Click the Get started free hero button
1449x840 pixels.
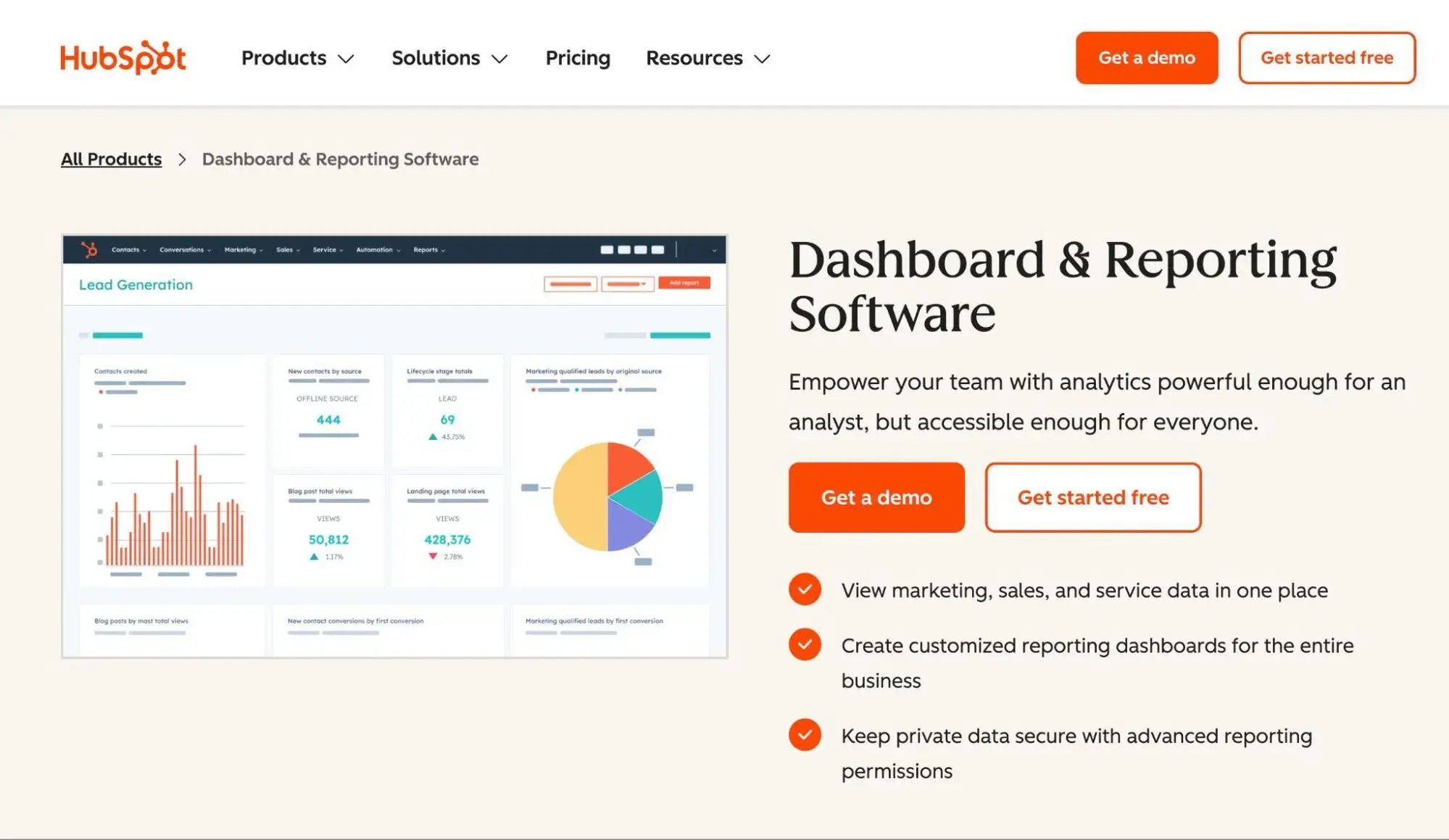click(x=1093, y=497)
